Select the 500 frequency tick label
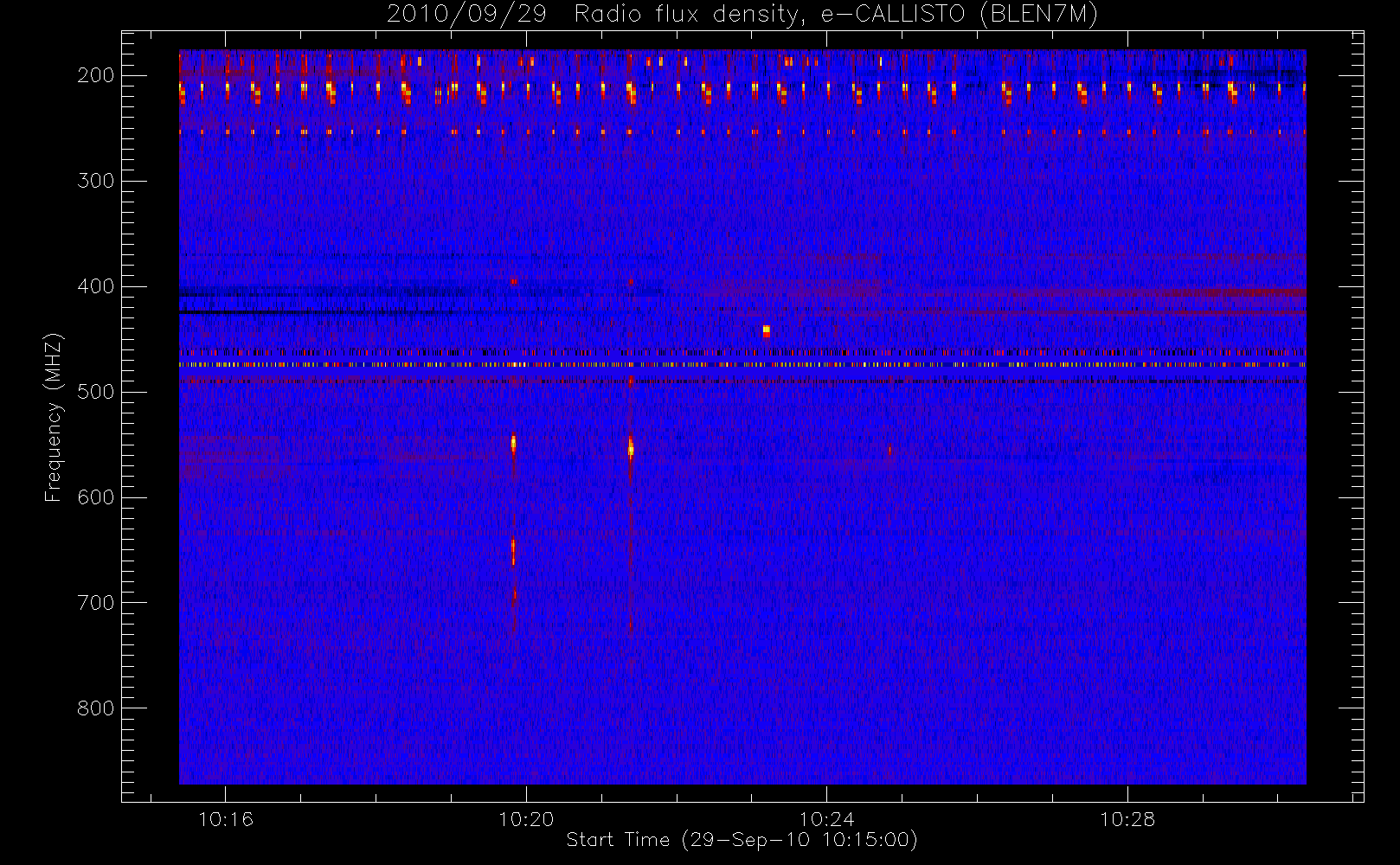The width and height of the screenshot is (1400, 865). [x=95, y=392]
